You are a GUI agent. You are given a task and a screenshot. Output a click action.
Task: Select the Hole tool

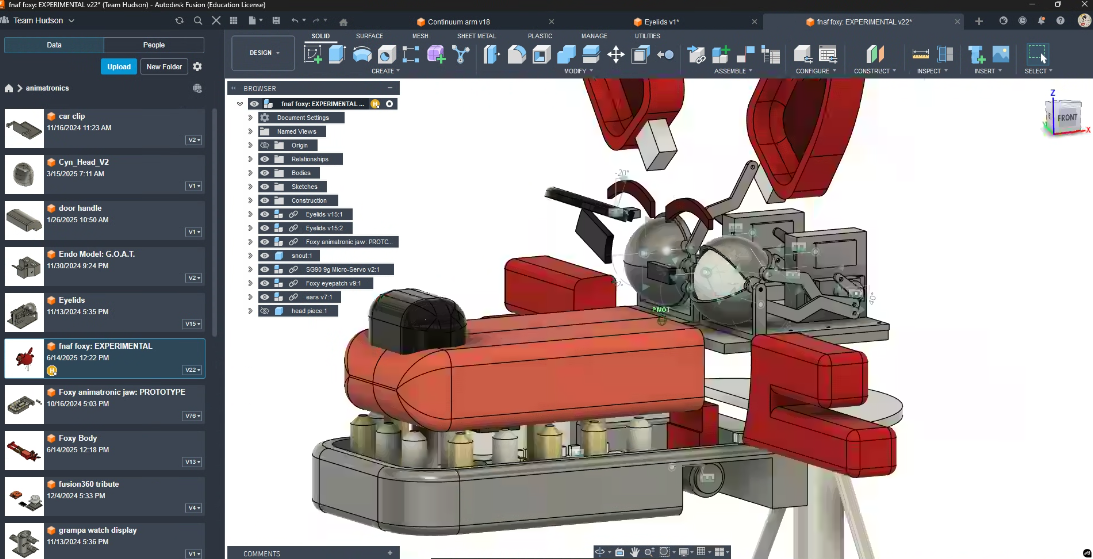387,54
